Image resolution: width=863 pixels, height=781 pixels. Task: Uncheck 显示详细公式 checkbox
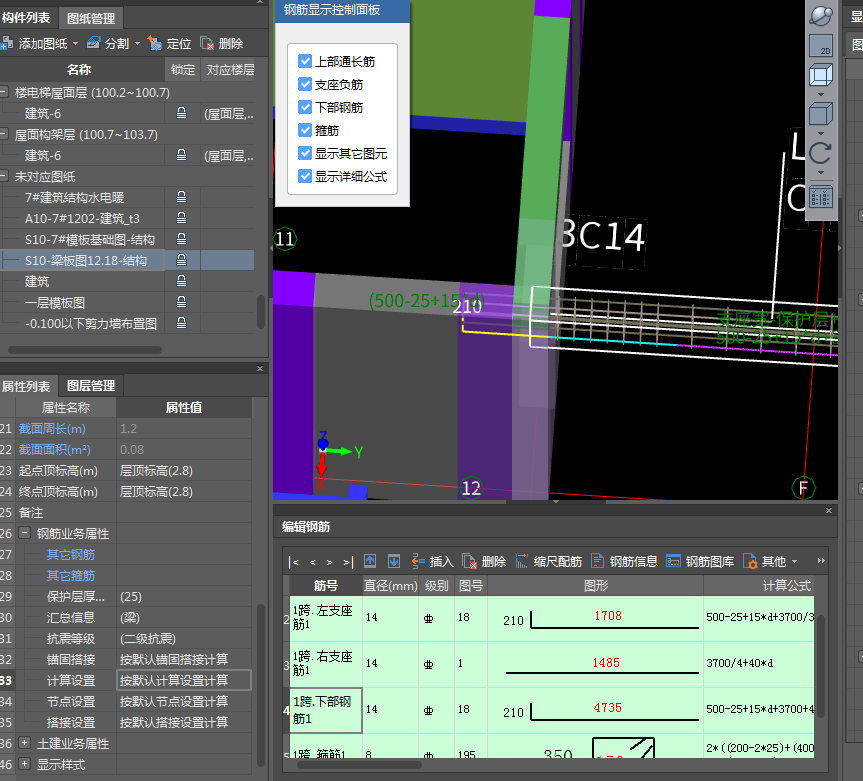tap(305, 176)
